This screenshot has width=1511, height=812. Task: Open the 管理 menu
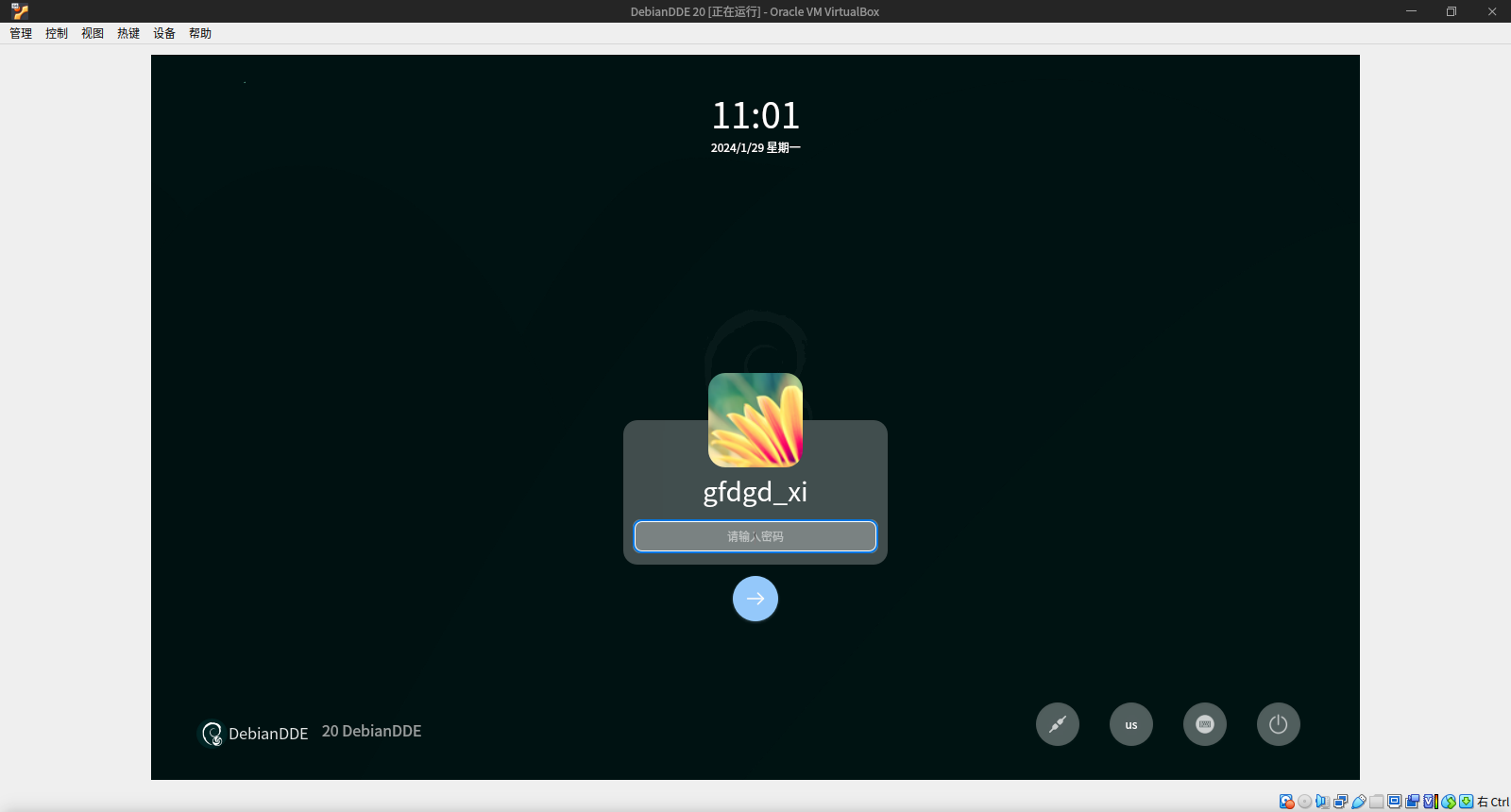[21, 33]
